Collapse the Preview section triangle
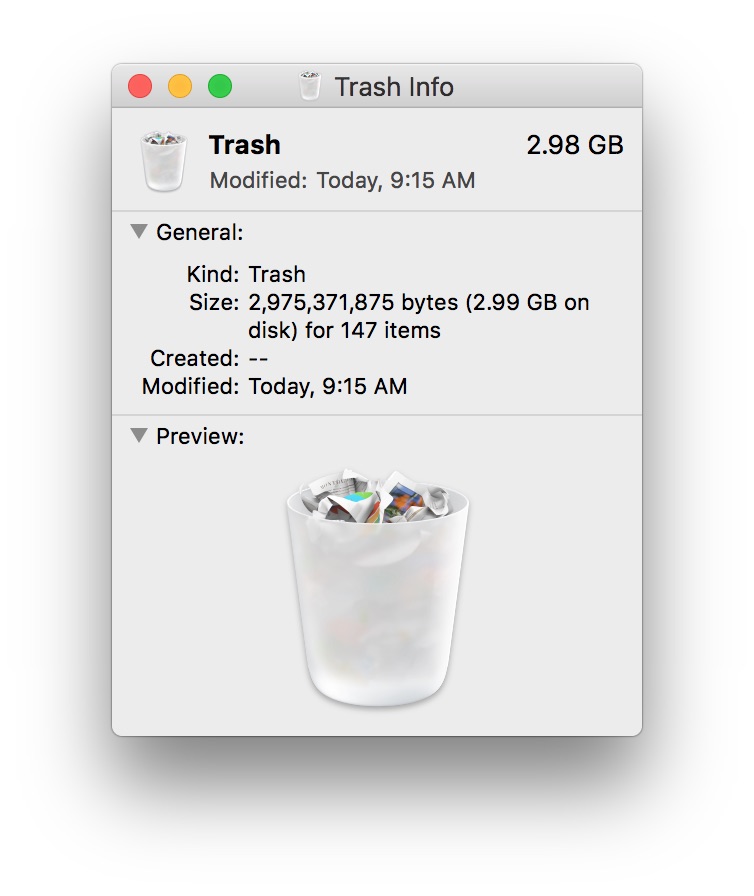The width and height of the screenshot is (754, 896). click(139, 435)
